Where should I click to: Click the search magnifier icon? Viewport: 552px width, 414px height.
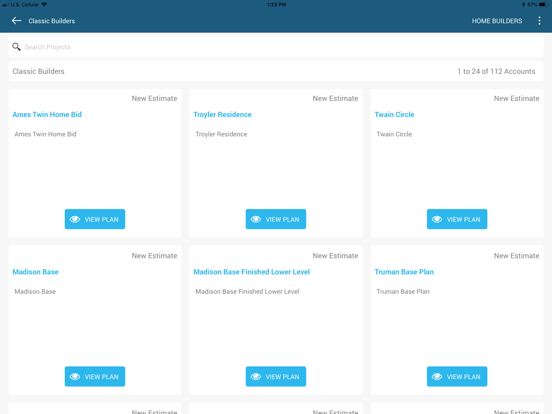pyautogui.click(x=16, y=47)
